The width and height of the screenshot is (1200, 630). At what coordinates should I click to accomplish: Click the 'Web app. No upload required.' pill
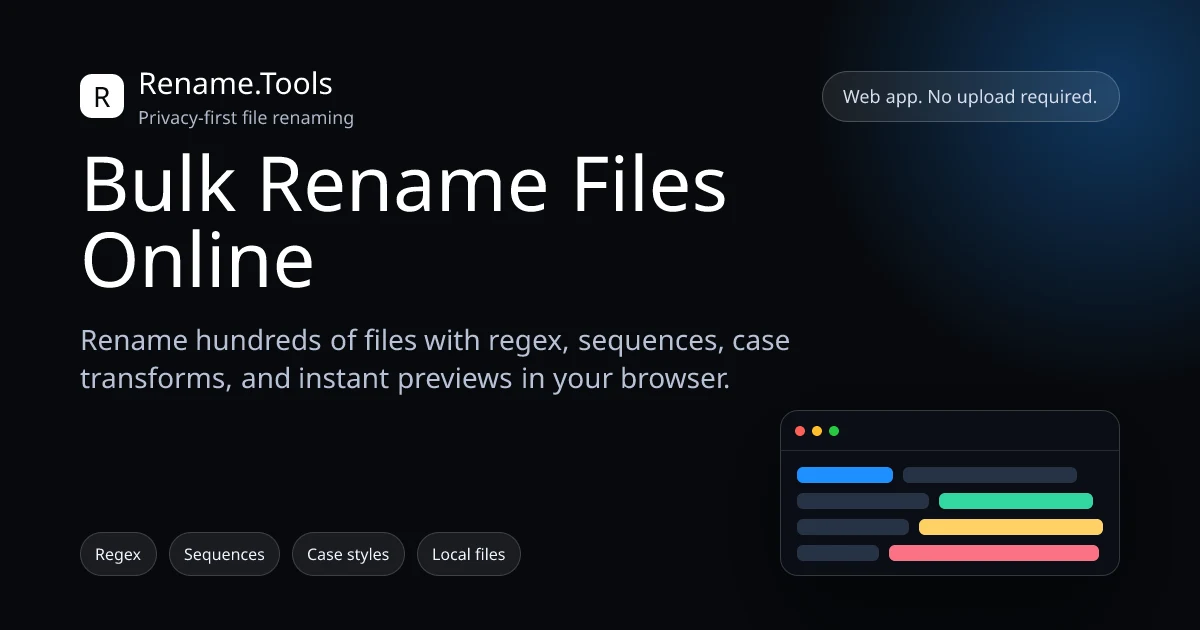click(x=970, y=97)
